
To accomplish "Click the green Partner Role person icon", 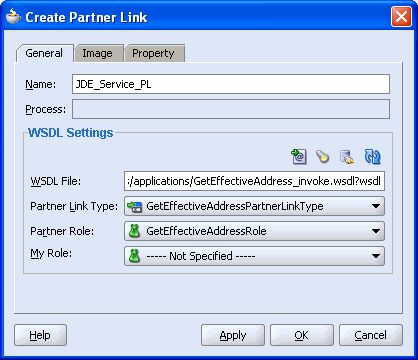I will click(134, 231).
